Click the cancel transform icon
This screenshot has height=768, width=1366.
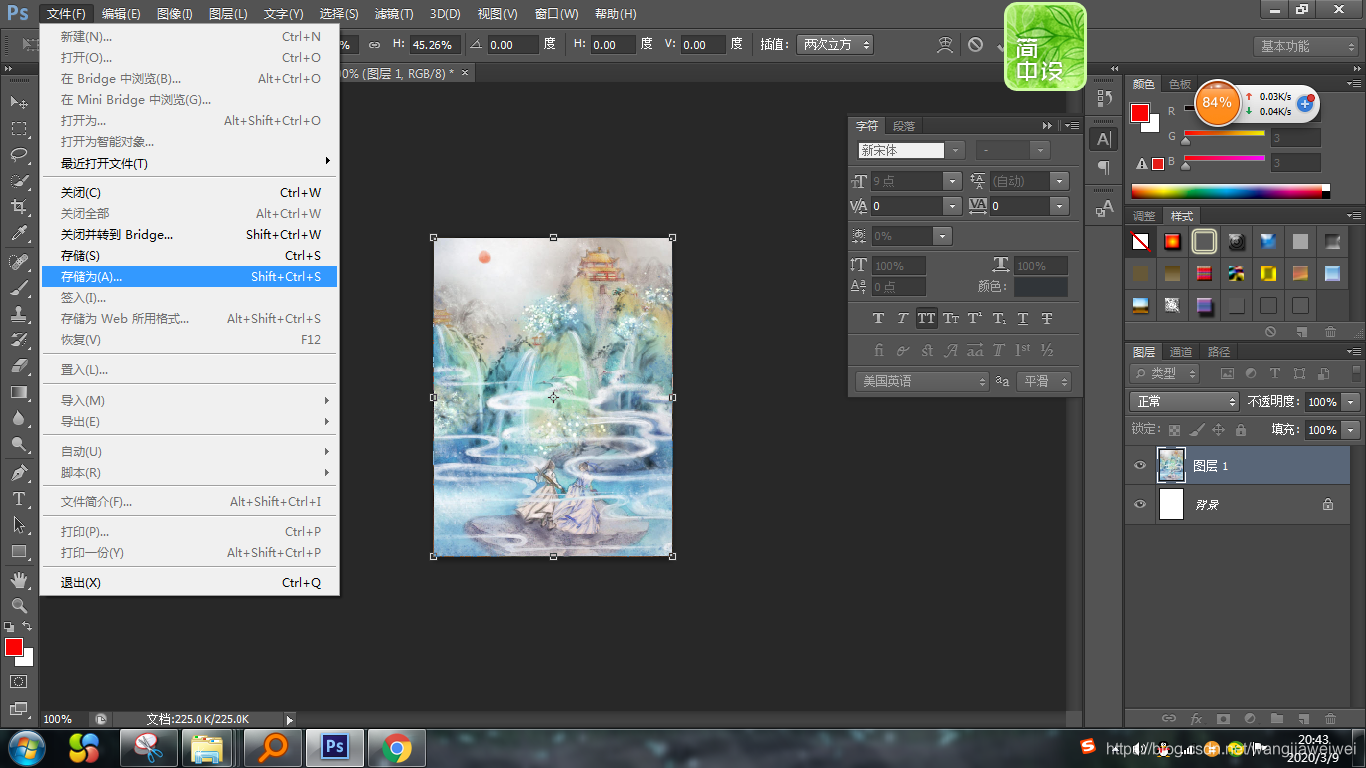coord(975,45)
